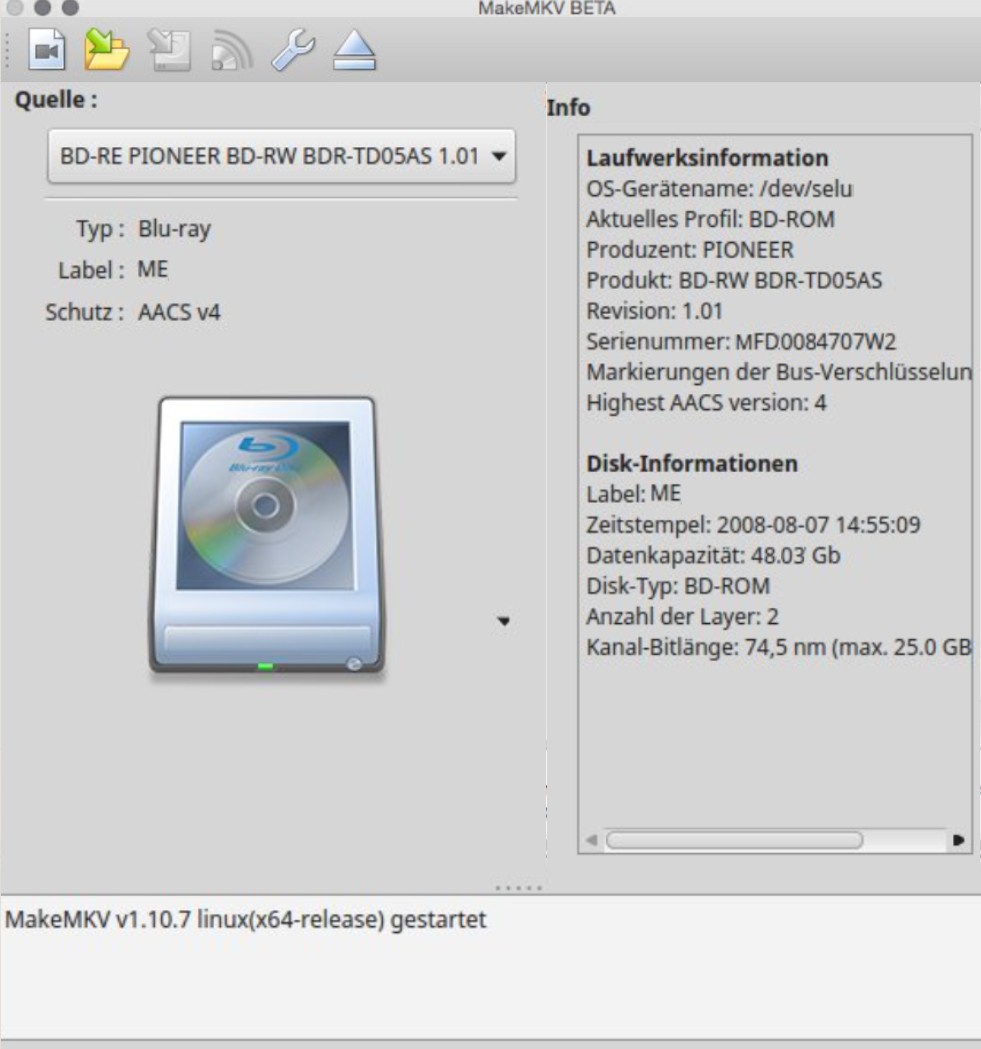Click the small arrow beside the drive image

(x=504, y=621)
